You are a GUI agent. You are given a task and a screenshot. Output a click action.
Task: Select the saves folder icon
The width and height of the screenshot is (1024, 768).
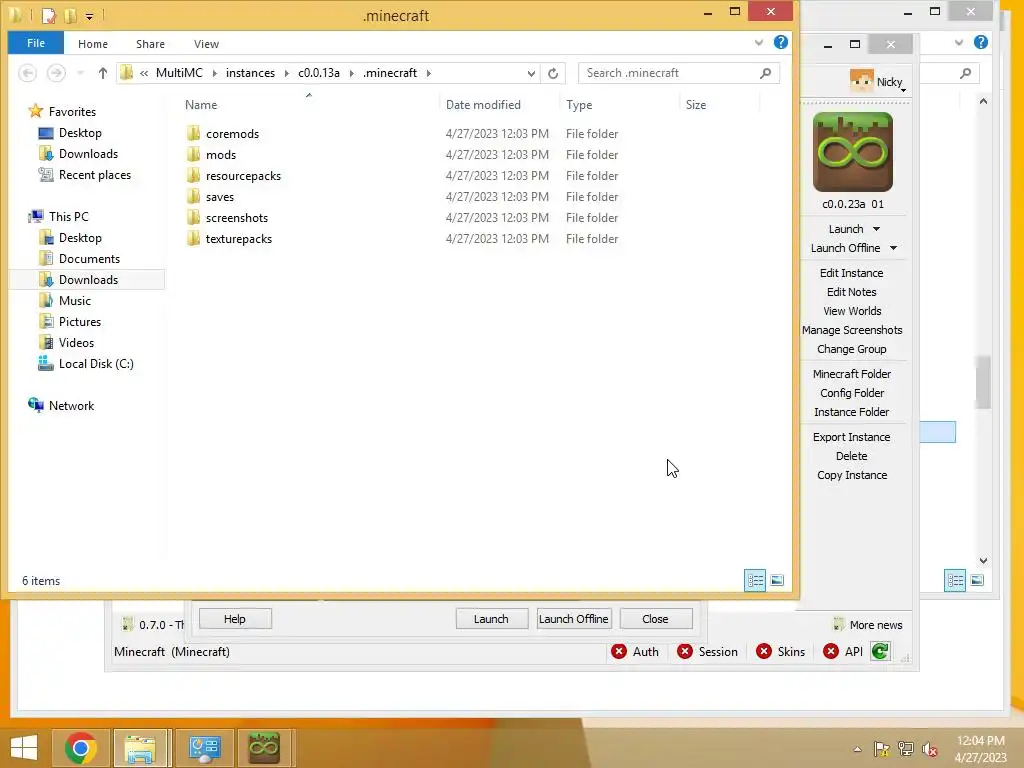click(x=193, y=197)
